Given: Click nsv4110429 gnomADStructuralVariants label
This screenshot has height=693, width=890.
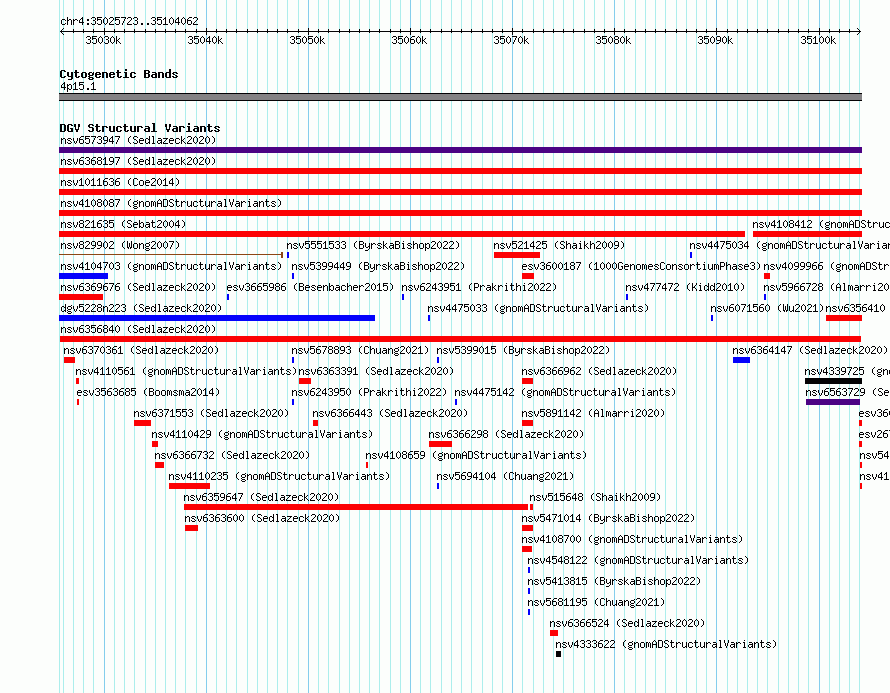Looking at the screenshot, I should (x=262, y=434).
